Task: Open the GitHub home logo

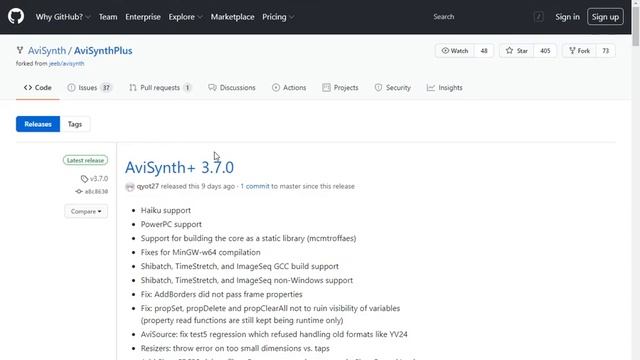Action: tap(16, 17)
